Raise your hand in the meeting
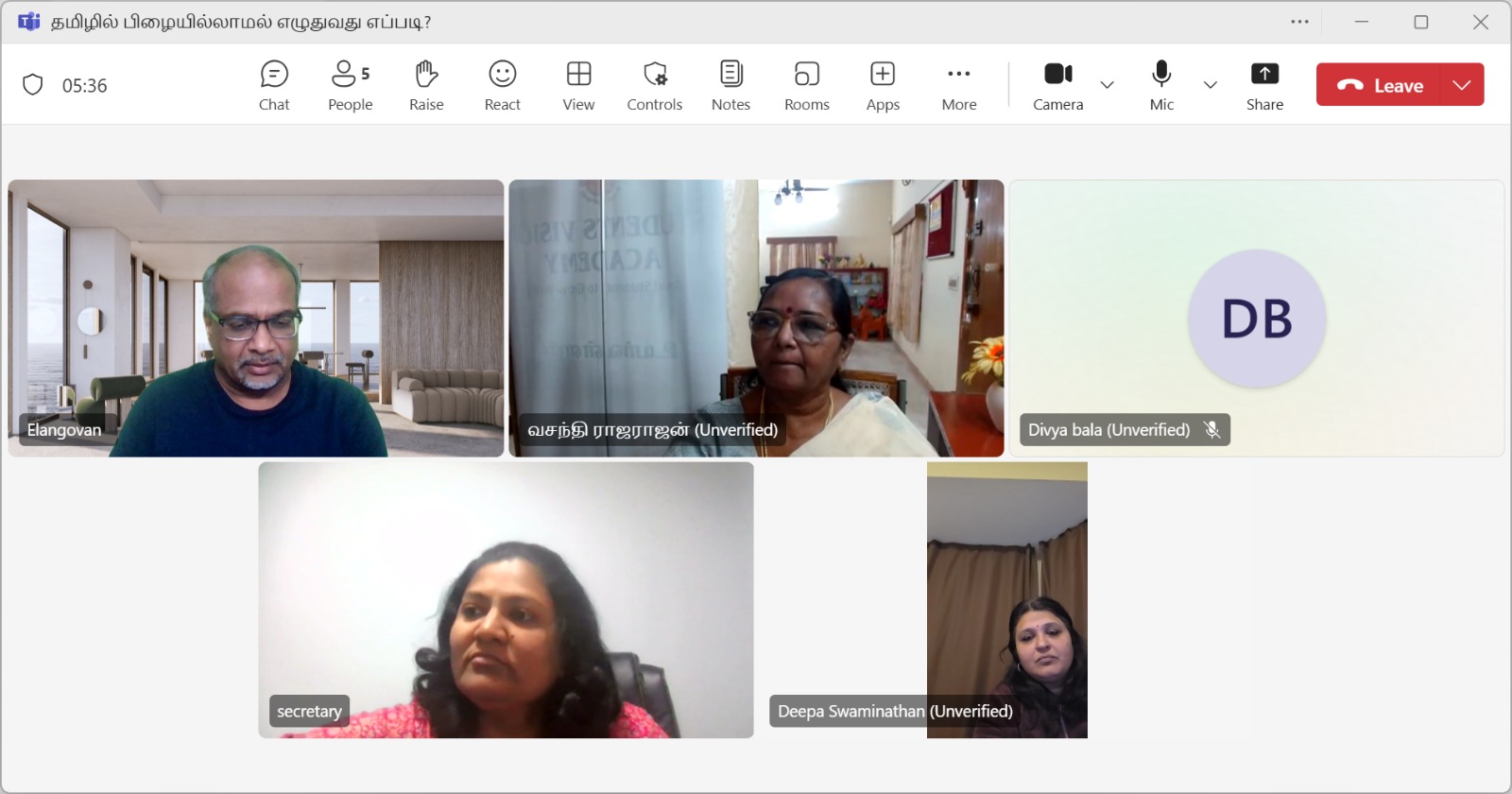The height and width of the screenshot is (794, 1512). [426, 85]
